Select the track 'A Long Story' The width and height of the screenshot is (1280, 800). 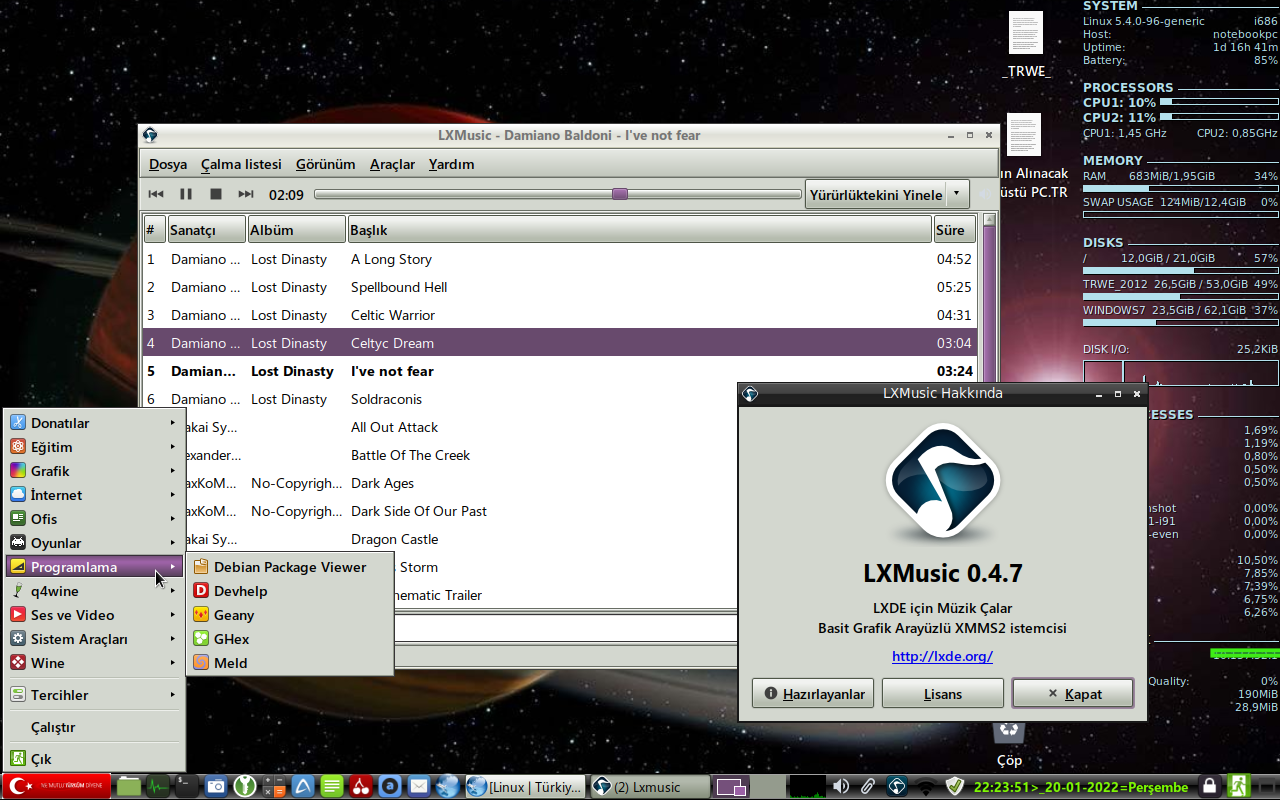560,259
